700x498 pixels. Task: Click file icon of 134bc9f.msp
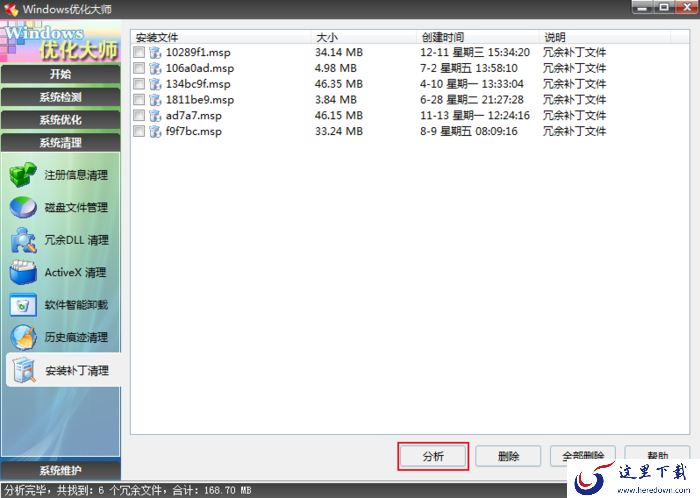[x=155, y=84]
